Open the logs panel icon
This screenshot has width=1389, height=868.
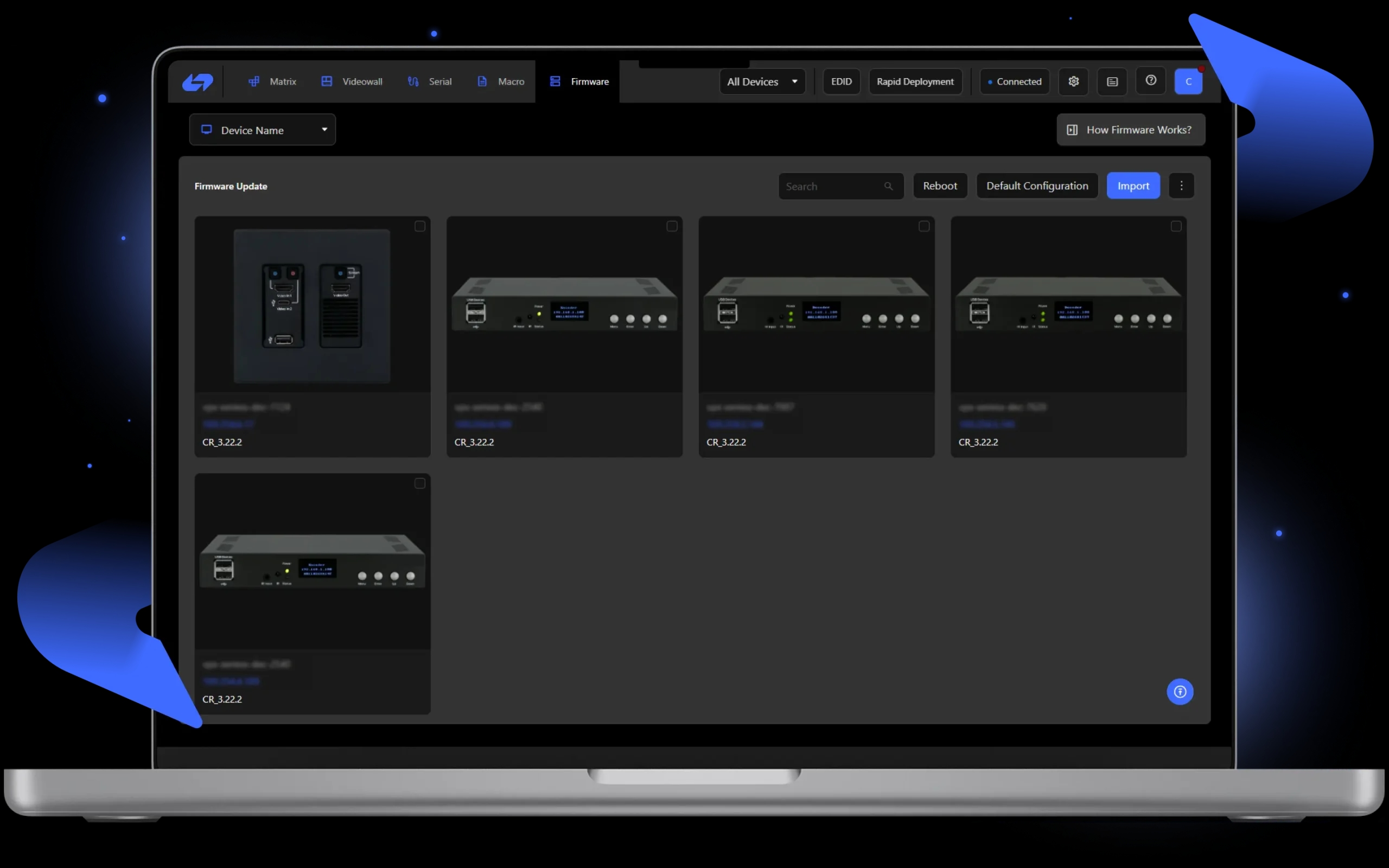point(1112,81)
